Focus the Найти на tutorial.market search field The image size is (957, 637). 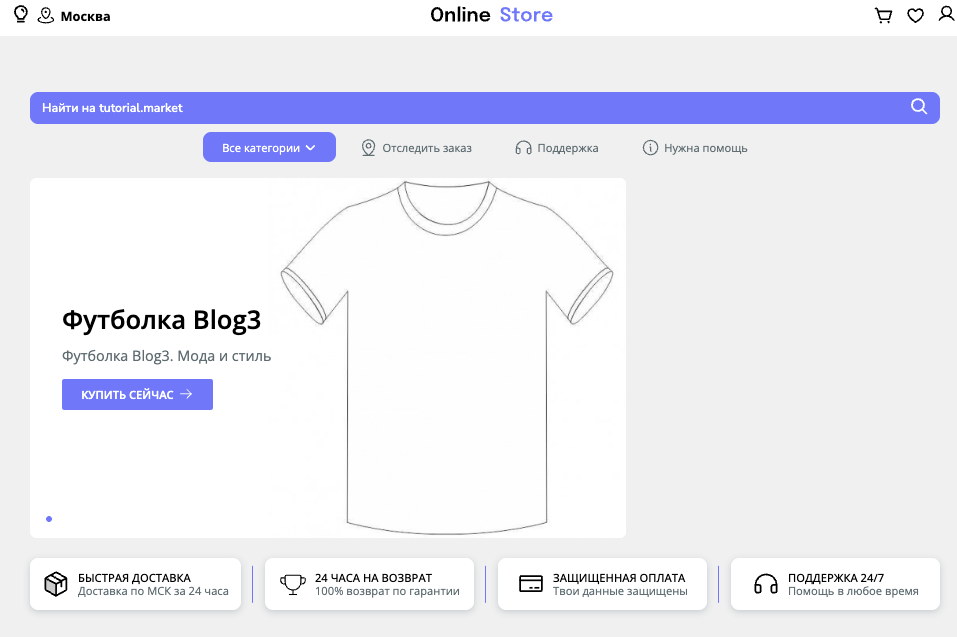pyautogui.click(x=460, y=107)
